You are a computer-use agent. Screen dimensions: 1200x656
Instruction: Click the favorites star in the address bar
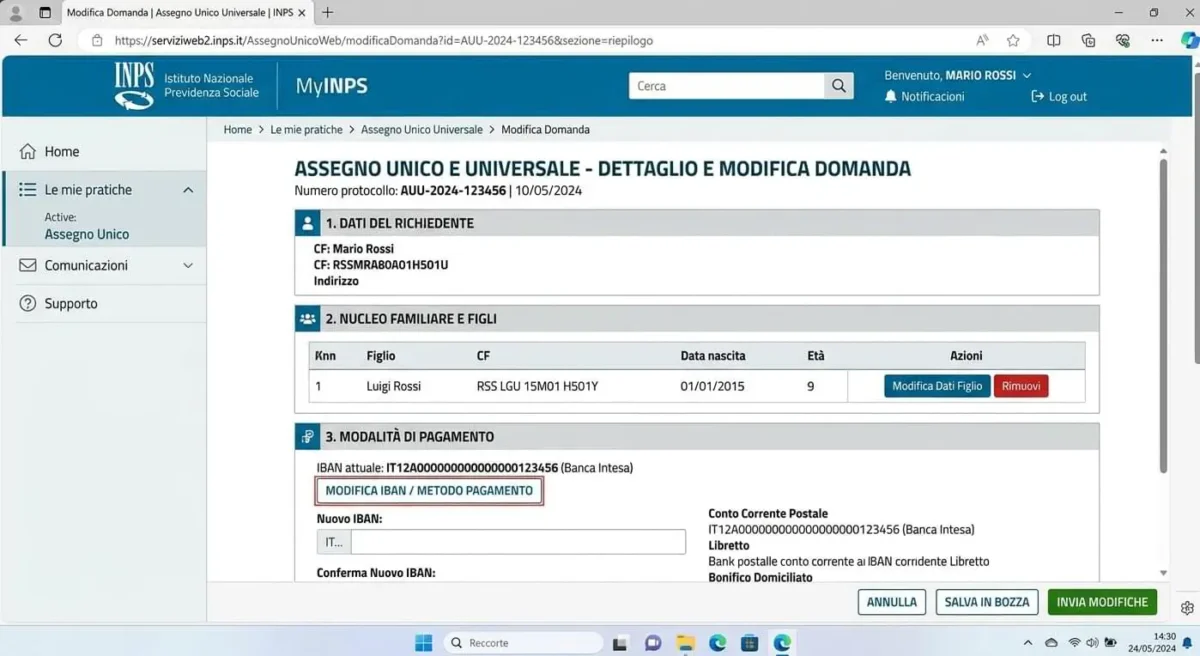point(1013,40)
